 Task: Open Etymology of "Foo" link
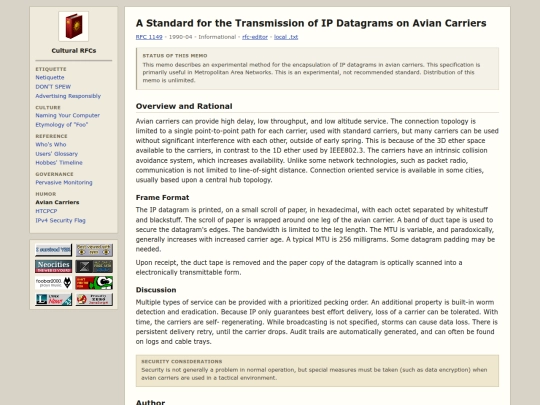click(x=62, y=125)
